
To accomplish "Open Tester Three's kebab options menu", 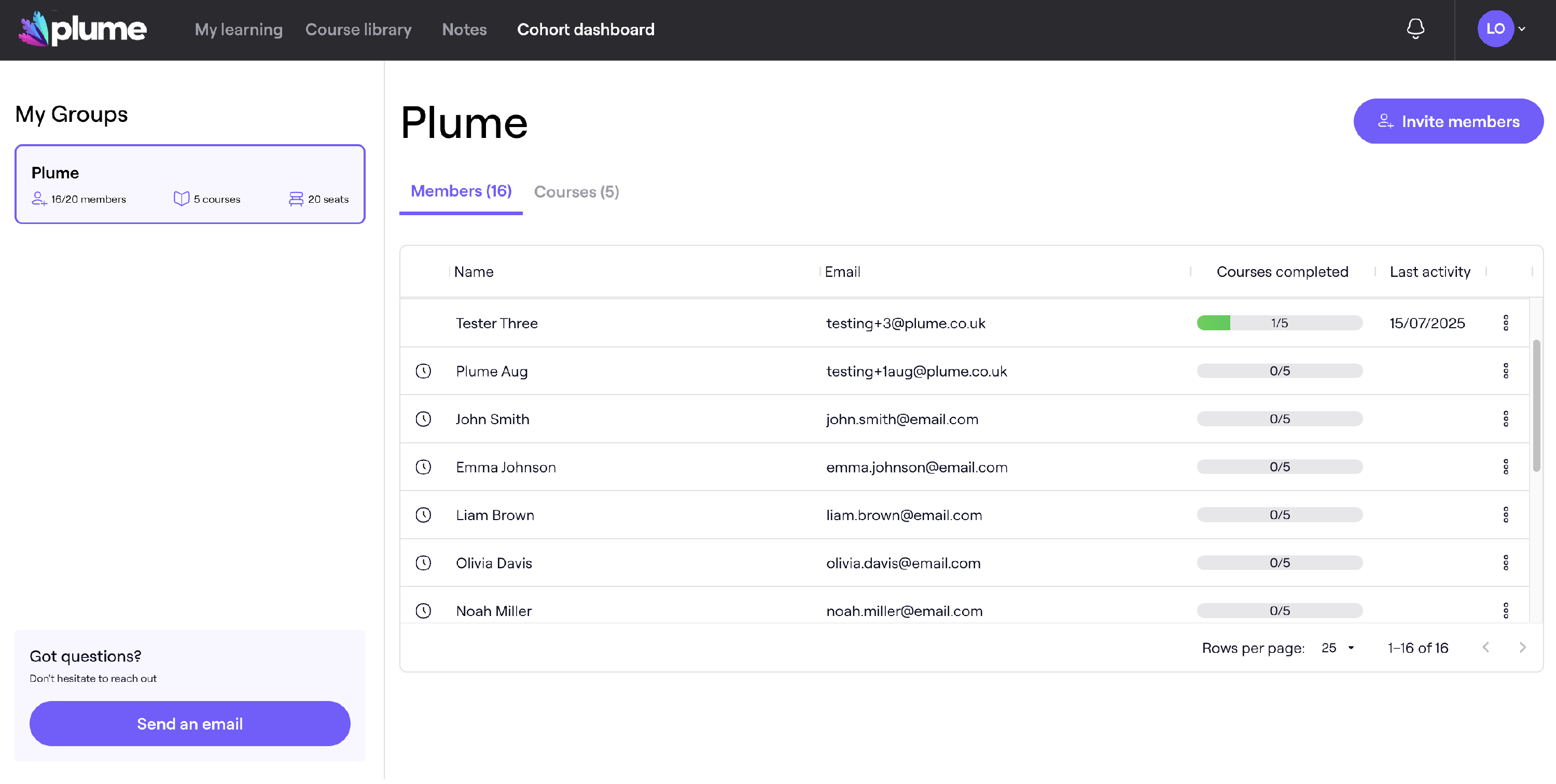I will click(1505, 323).
